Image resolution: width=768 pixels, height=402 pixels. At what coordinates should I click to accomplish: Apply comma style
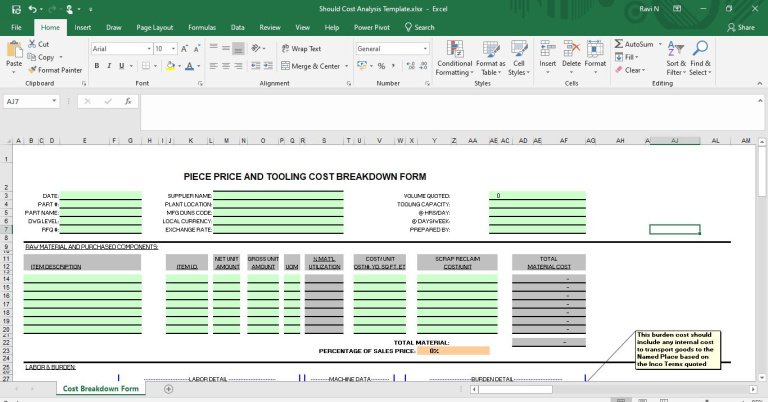[393, 66]
